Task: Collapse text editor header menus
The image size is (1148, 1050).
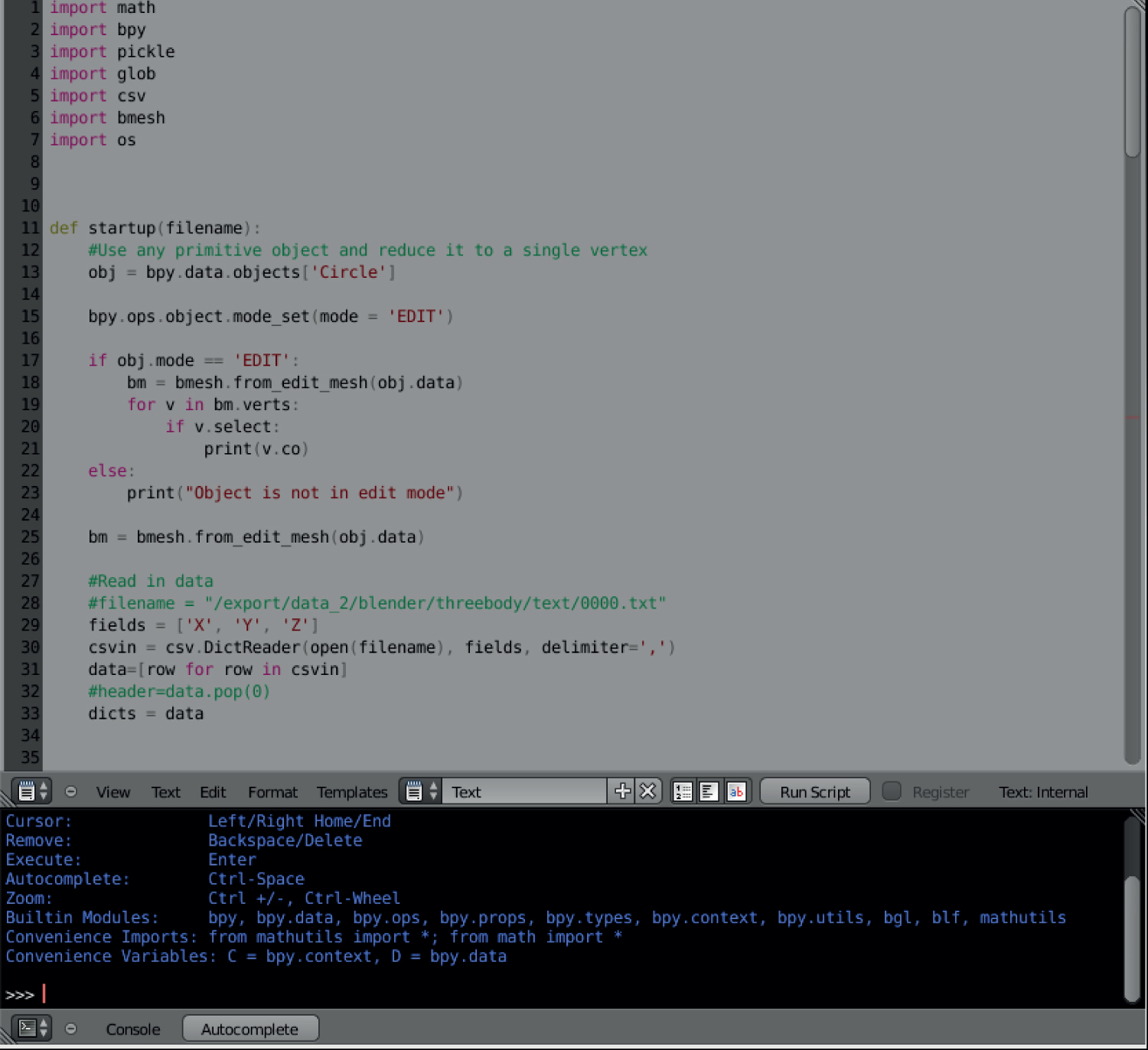Action: click(71, 791)
